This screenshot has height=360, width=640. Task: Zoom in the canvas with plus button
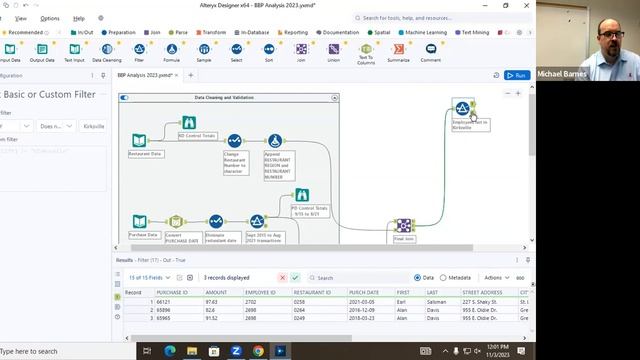pos(518,93)
